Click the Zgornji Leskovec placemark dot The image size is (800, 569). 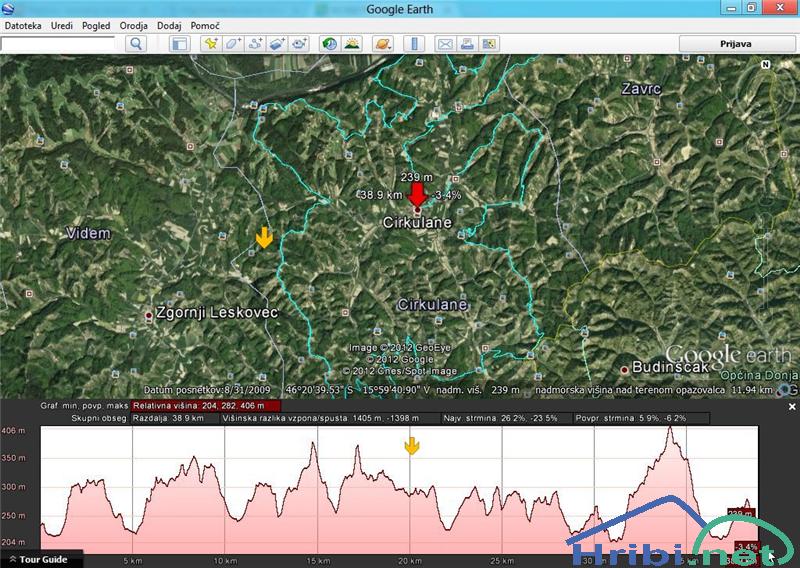point(148,315)
